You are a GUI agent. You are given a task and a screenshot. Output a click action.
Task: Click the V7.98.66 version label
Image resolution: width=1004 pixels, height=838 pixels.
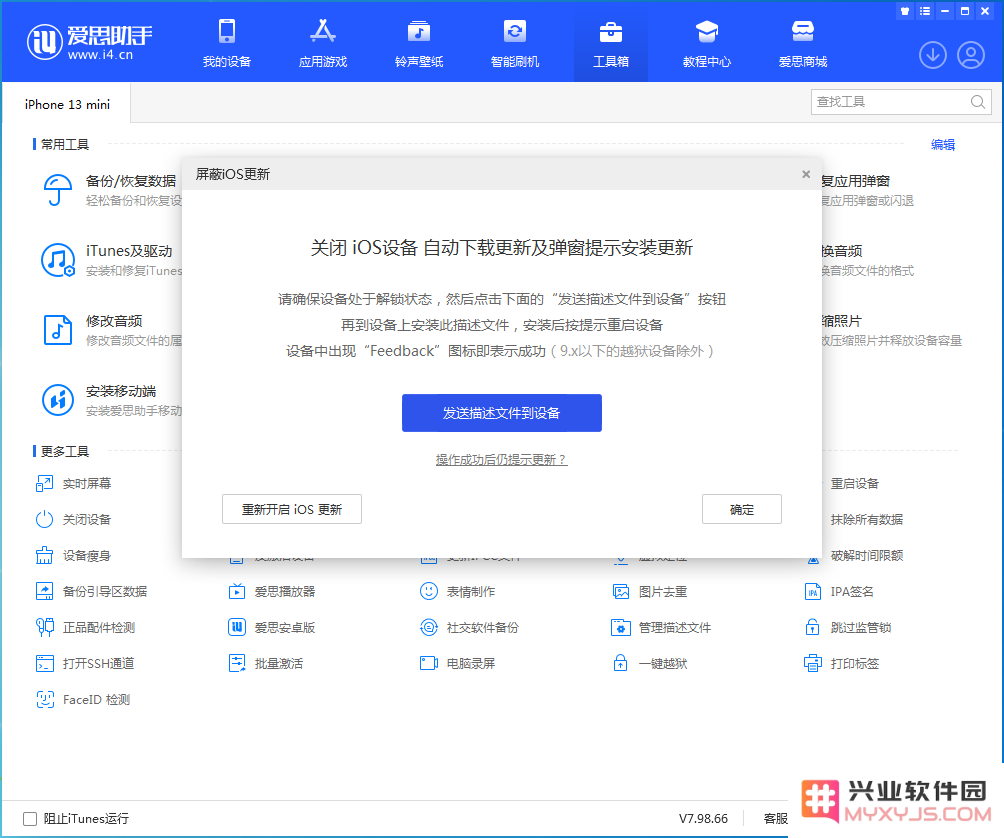tap(703, 818)
